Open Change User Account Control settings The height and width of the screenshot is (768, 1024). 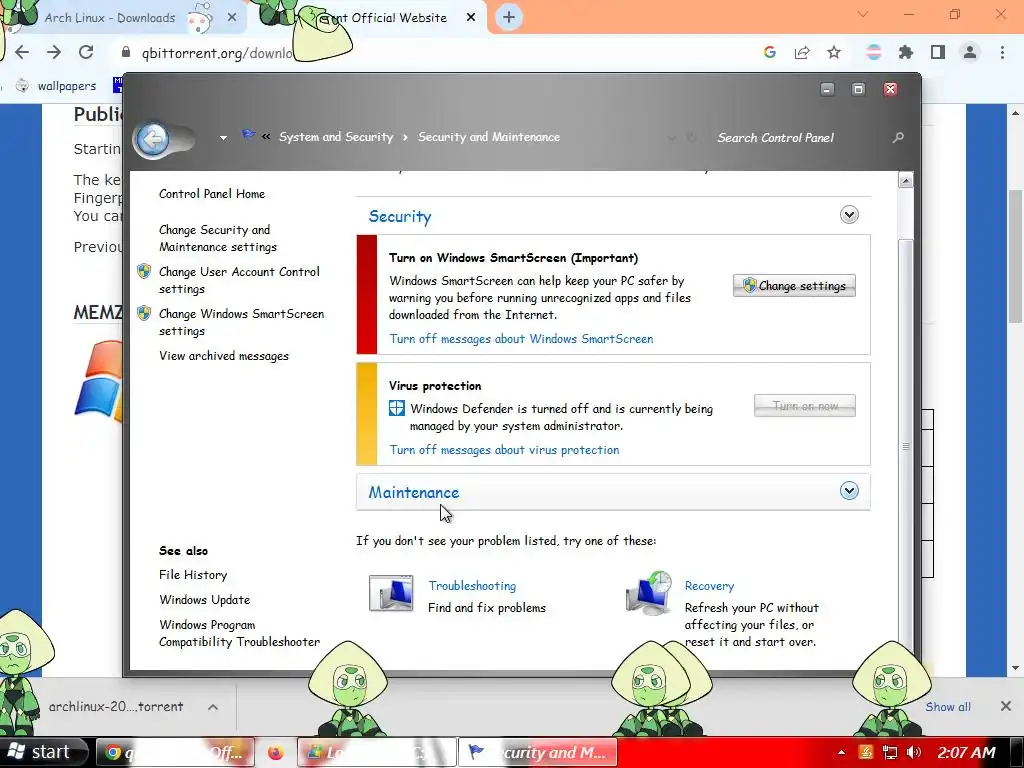(x=239, y=280)
